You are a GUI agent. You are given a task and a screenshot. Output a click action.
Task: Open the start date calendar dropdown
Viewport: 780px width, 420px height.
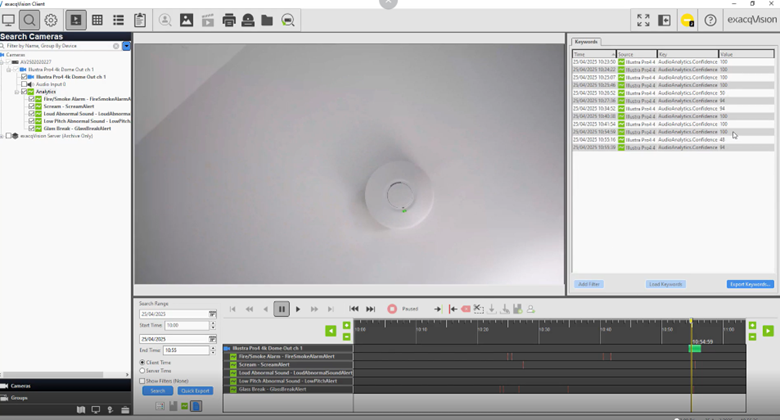click(x=212, y=314)
